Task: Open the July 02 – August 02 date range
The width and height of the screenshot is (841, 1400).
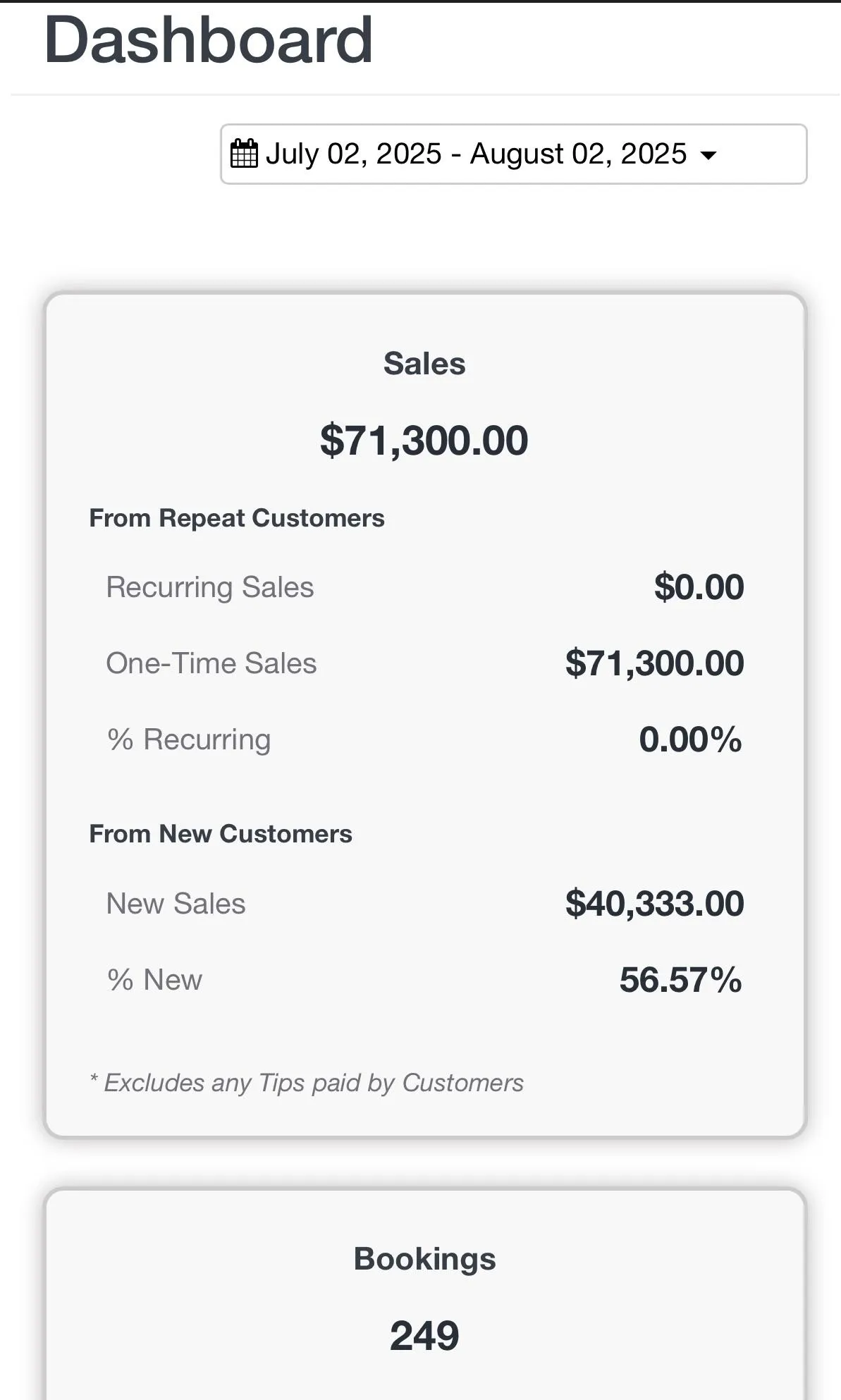Action: pyautogui.click(x=475, y=154)
